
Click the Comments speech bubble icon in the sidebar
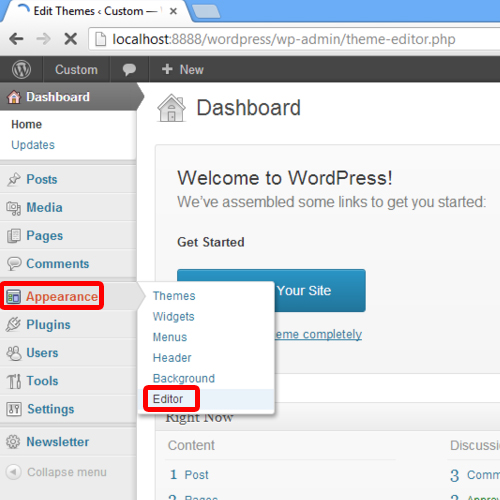tap(14, 264)
